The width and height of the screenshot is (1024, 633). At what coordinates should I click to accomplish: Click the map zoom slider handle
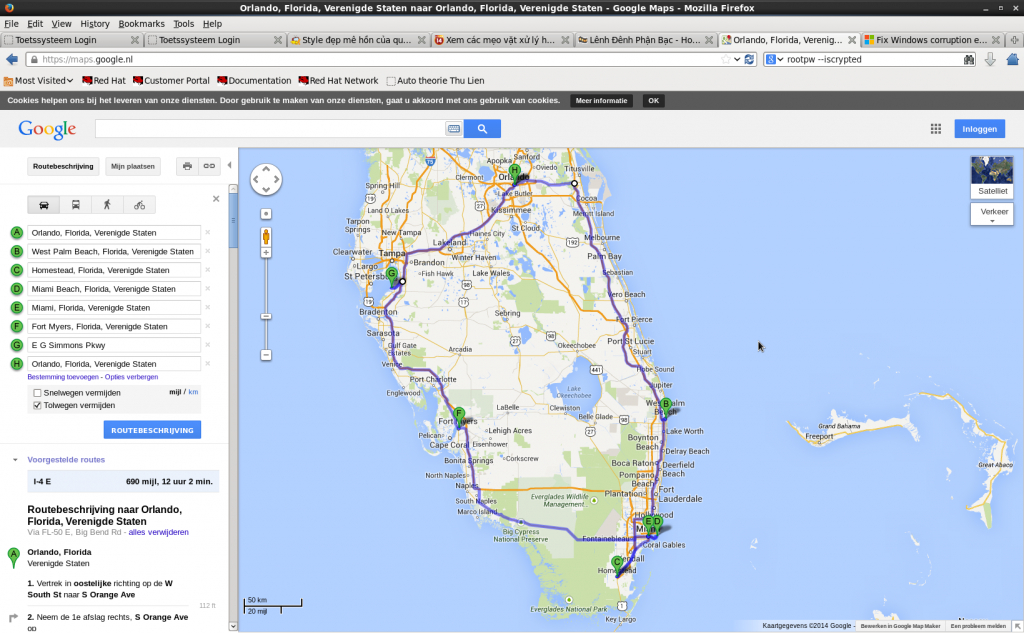(266, 316)
